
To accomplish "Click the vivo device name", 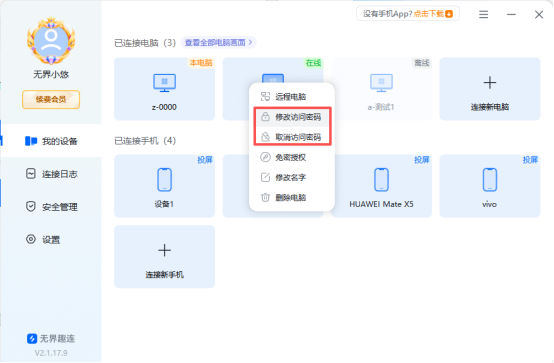I will click(x=490, y=204).
